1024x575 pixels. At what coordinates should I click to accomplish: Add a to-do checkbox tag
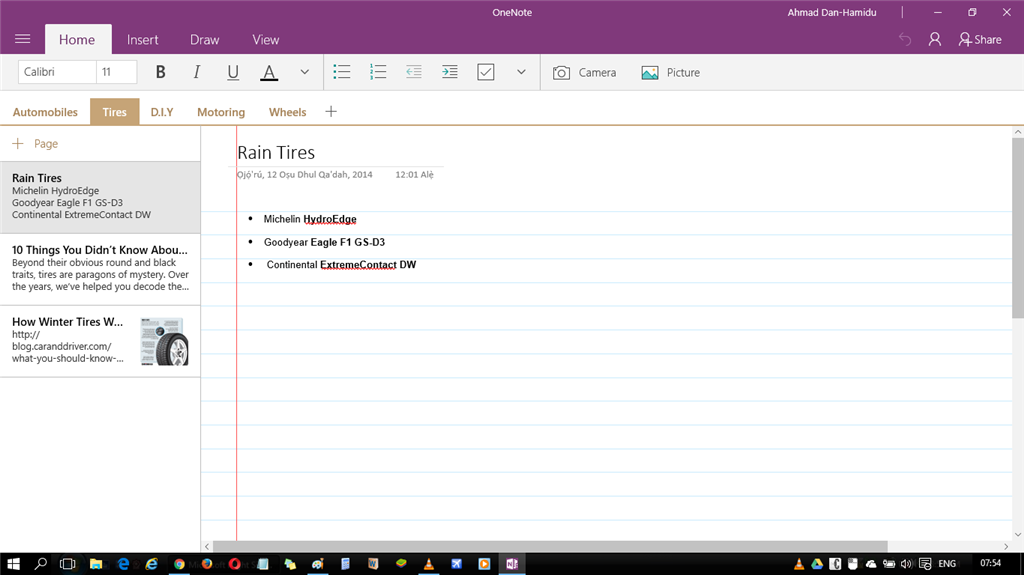(486, 72)
